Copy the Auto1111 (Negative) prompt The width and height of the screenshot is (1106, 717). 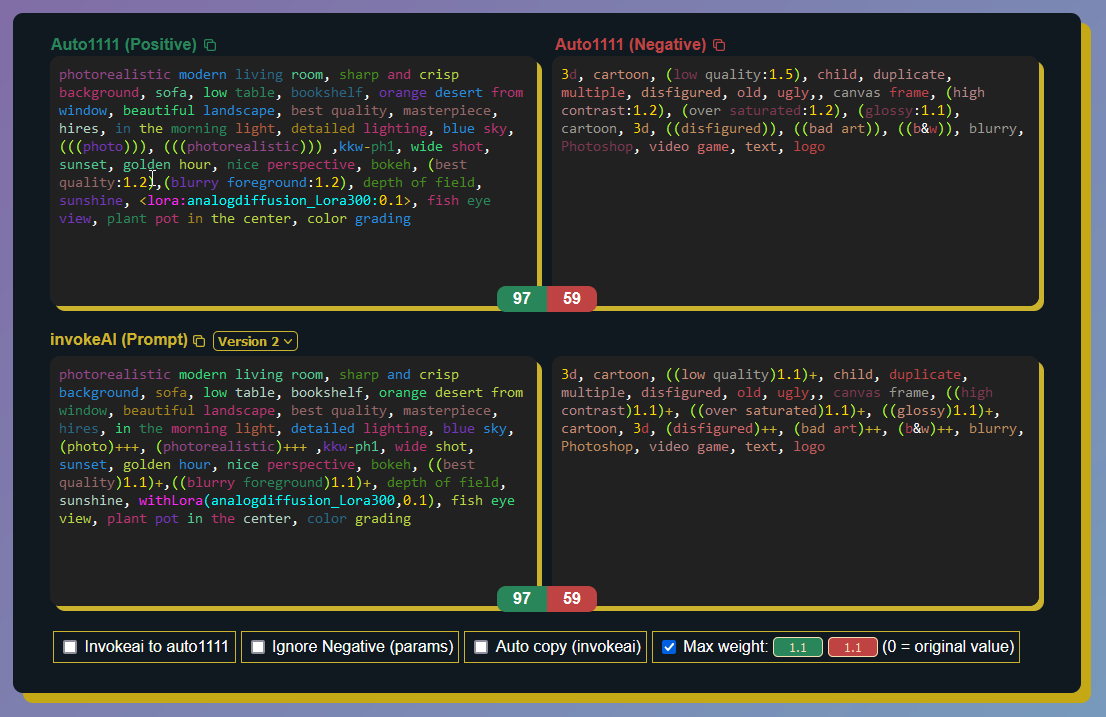coord(719,45)
